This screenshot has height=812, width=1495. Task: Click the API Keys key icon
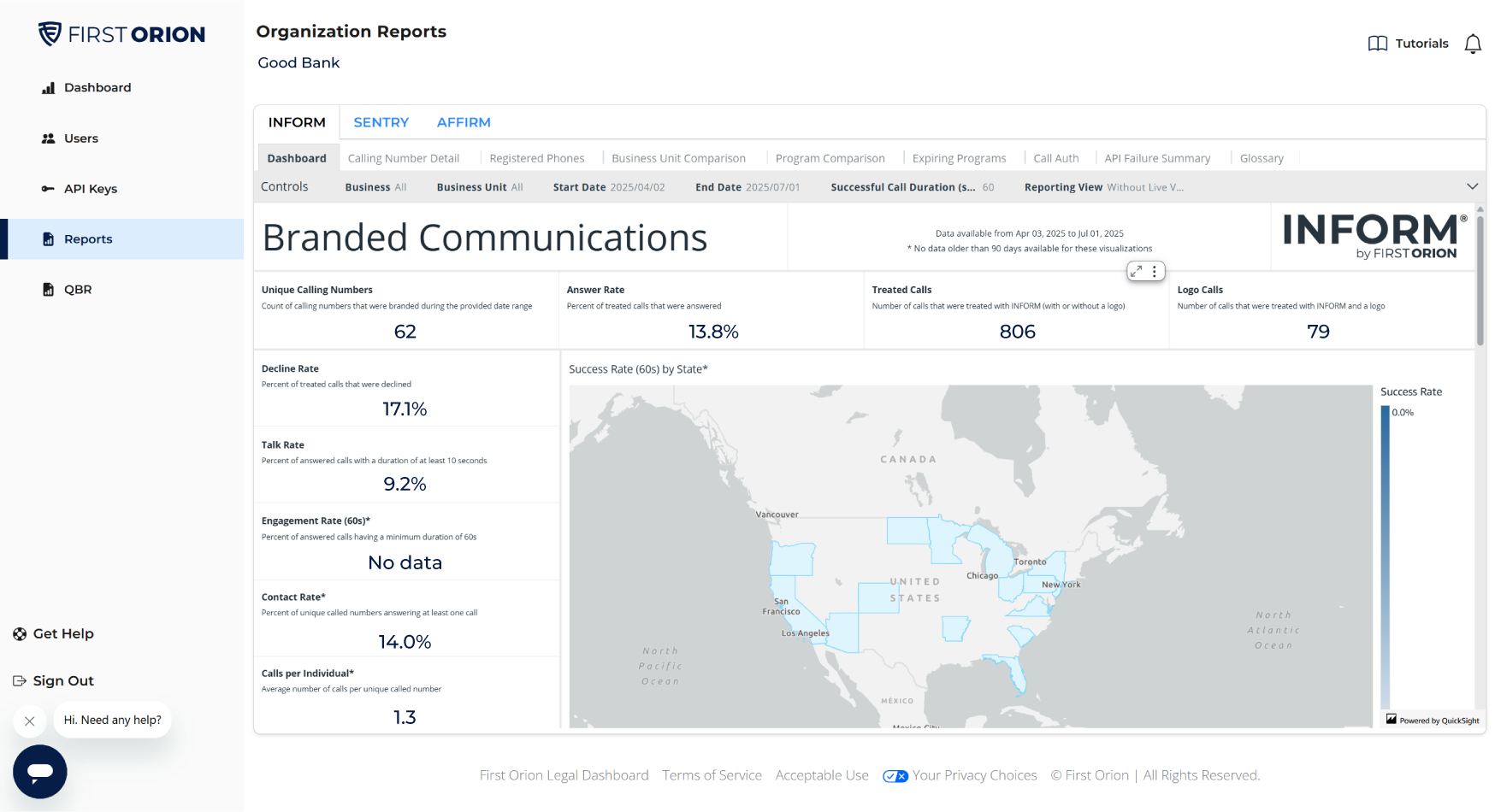pyautogui.click(x=49, y=188)
